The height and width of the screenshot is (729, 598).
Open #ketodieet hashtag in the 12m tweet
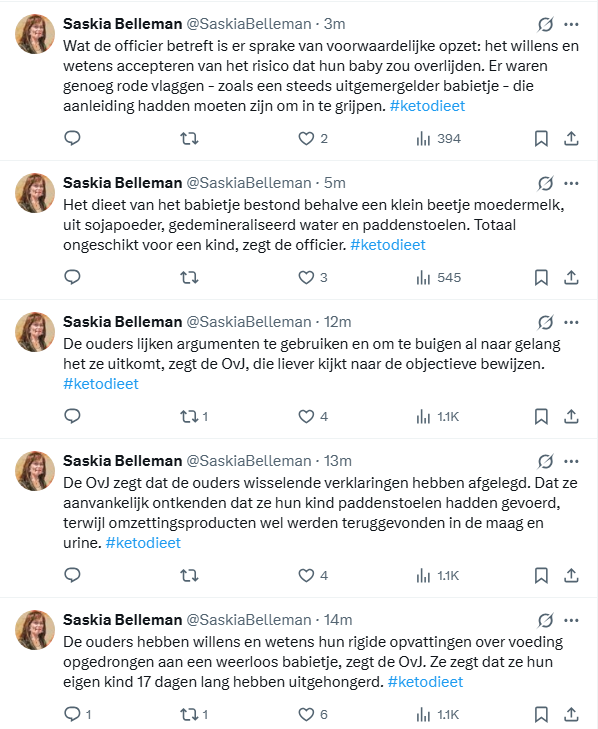click(x=101, y=384)
